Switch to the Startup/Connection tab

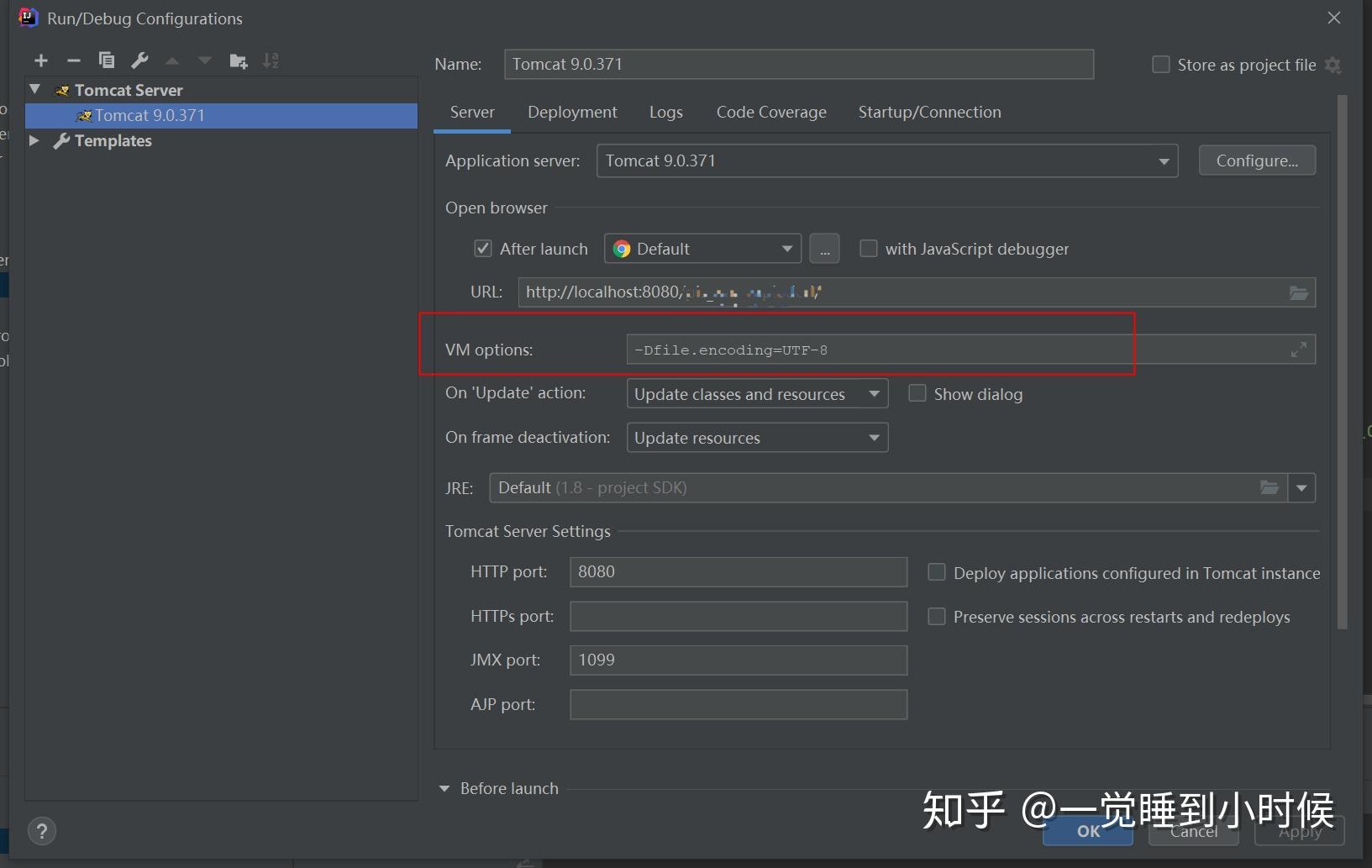pos(929,112)
